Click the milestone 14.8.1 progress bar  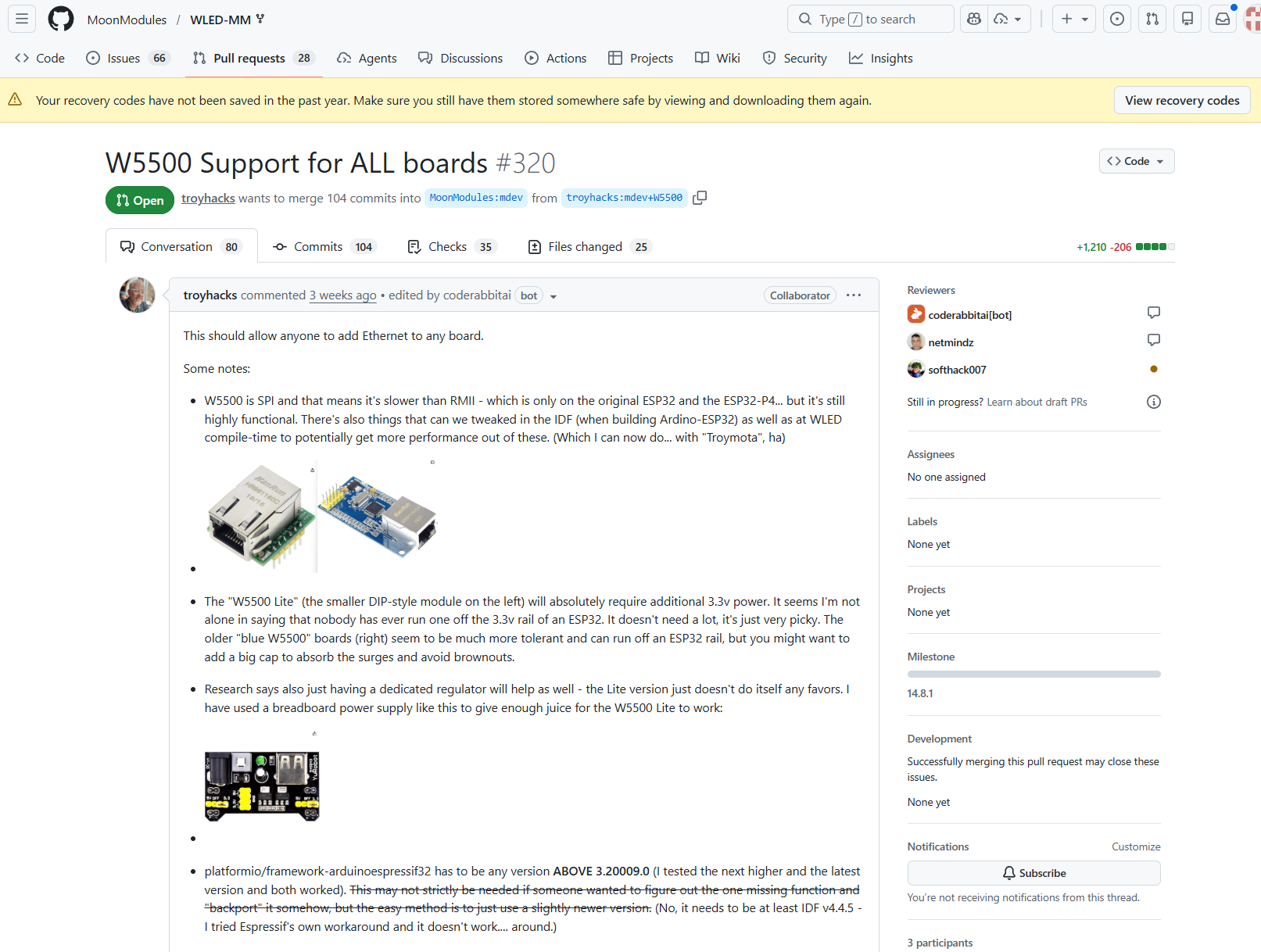click(x=1034, y=674)
